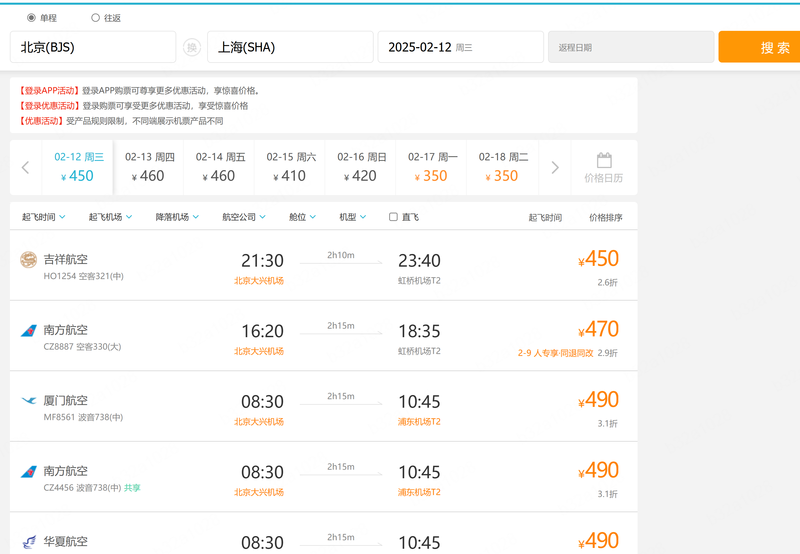Open the 登录APP活动 promotion notice
Screen dimensions: 800x554
click(x=139, y=91)
